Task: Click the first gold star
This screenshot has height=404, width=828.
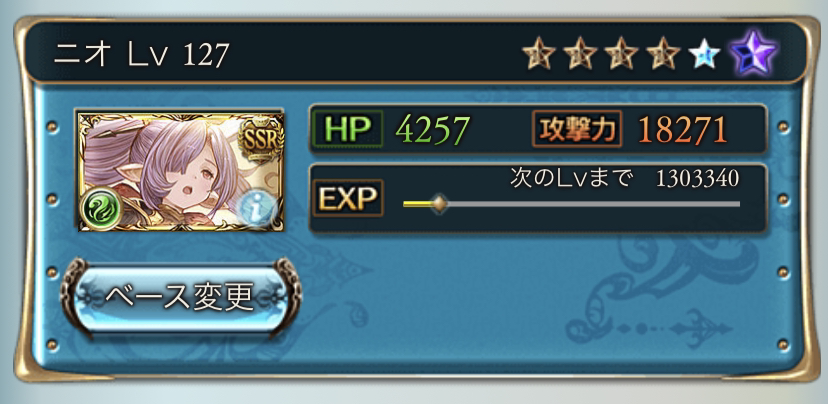Action: (539, 53)
